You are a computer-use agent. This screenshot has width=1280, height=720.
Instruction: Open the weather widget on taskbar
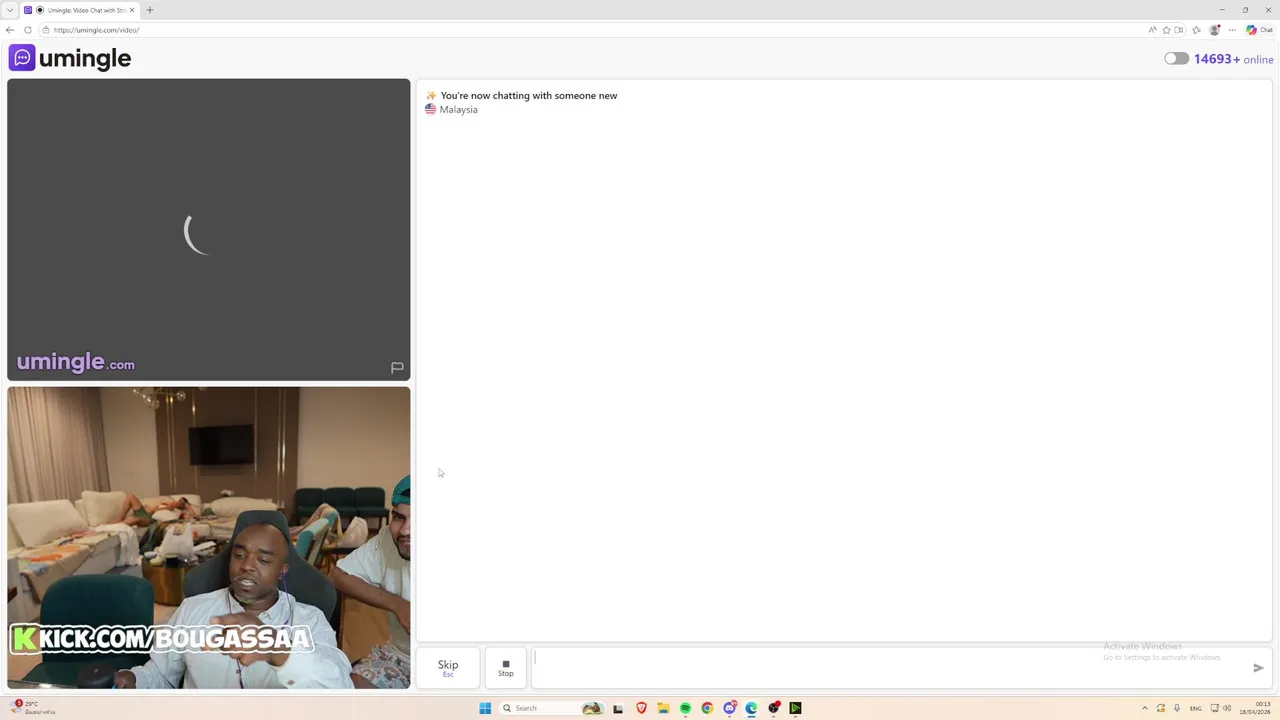[x=32, y=708]
